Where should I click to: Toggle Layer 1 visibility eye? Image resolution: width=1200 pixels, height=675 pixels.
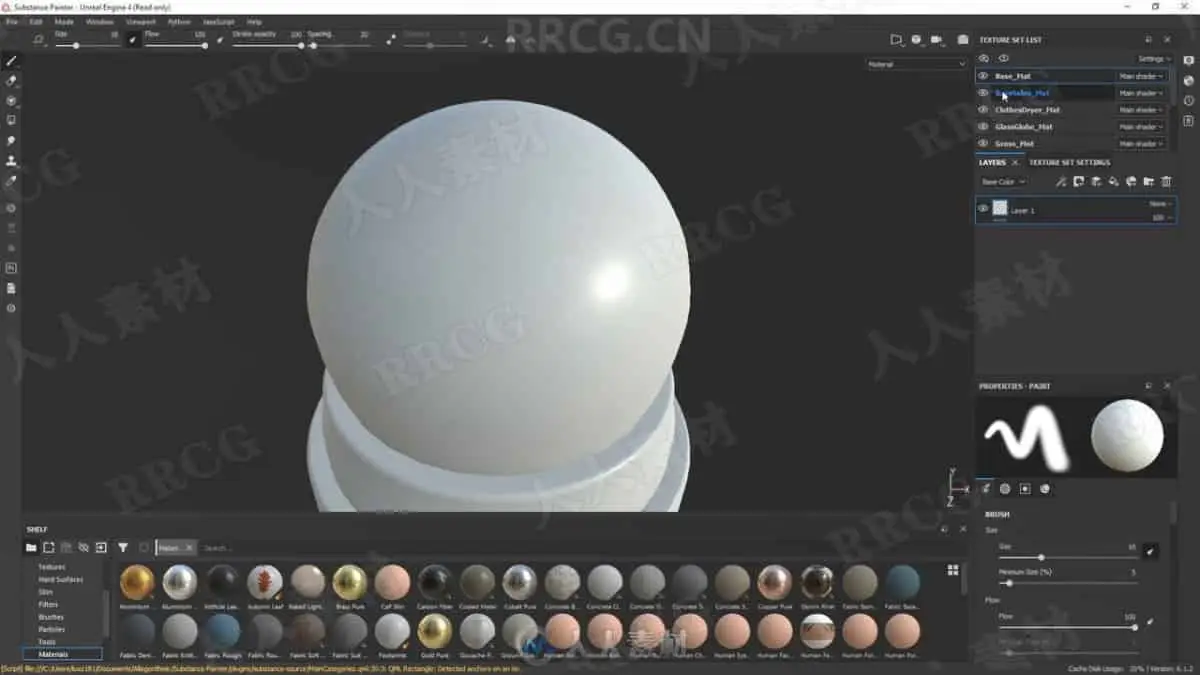click(983, 209)
